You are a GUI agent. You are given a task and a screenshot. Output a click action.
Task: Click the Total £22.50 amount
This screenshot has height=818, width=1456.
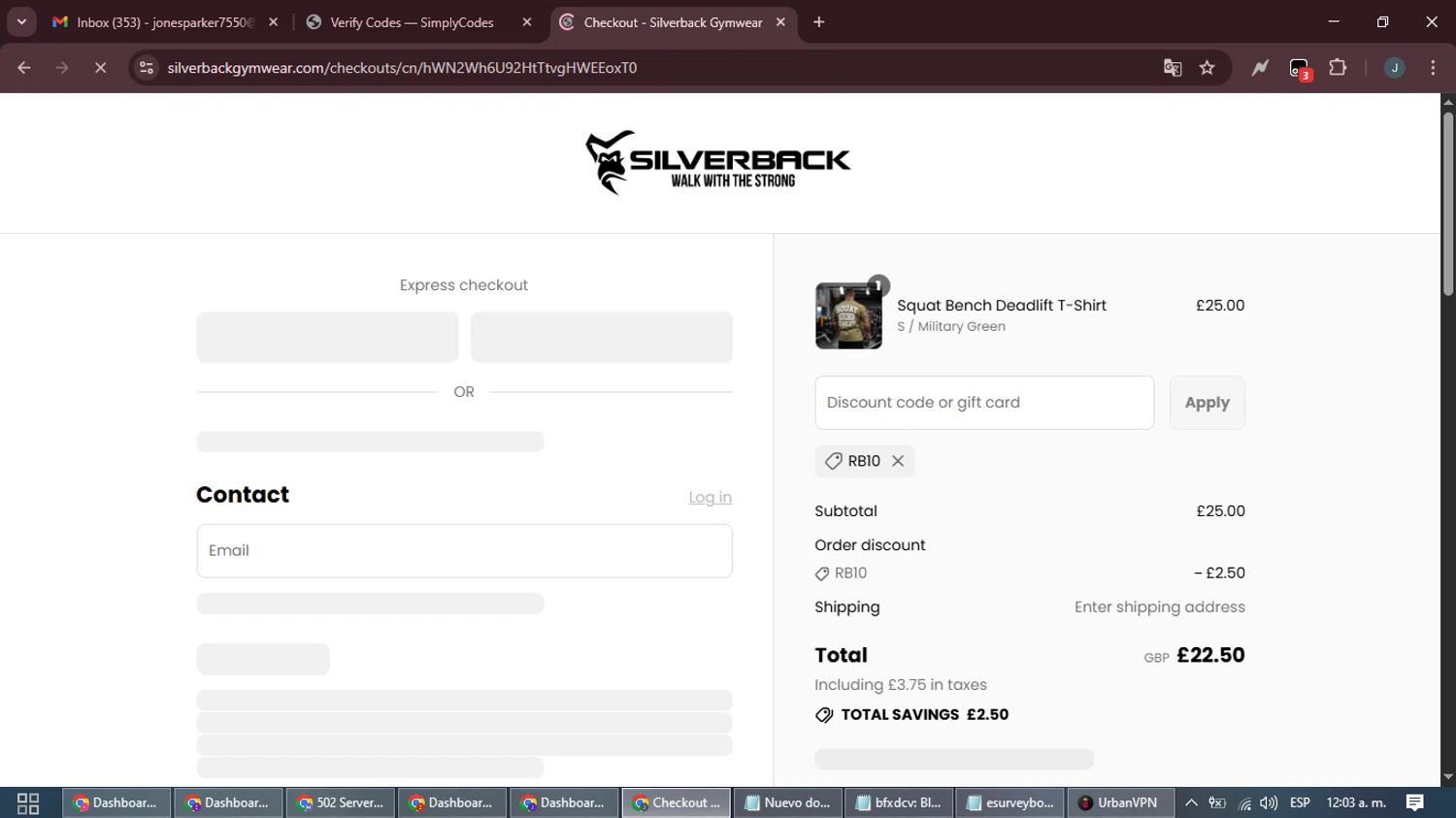pyautogui.click(x=1210, y=655)
